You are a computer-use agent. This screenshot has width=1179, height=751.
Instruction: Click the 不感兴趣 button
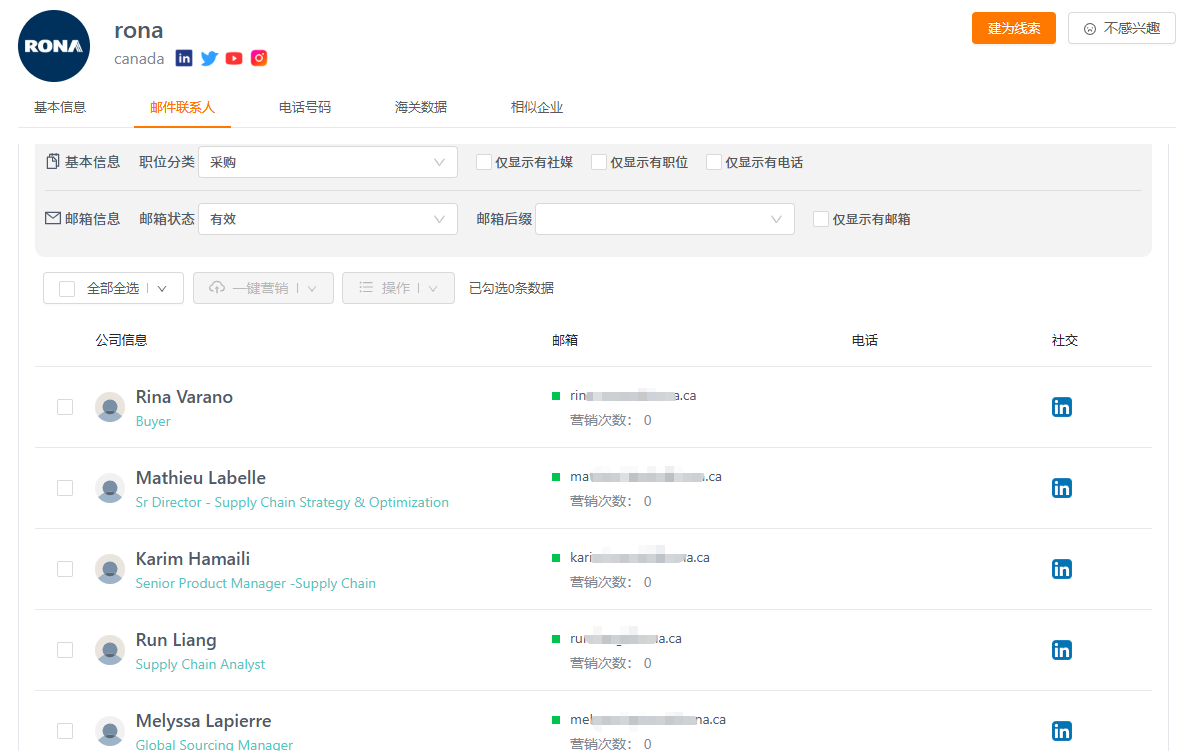(x=1121, y=29)
